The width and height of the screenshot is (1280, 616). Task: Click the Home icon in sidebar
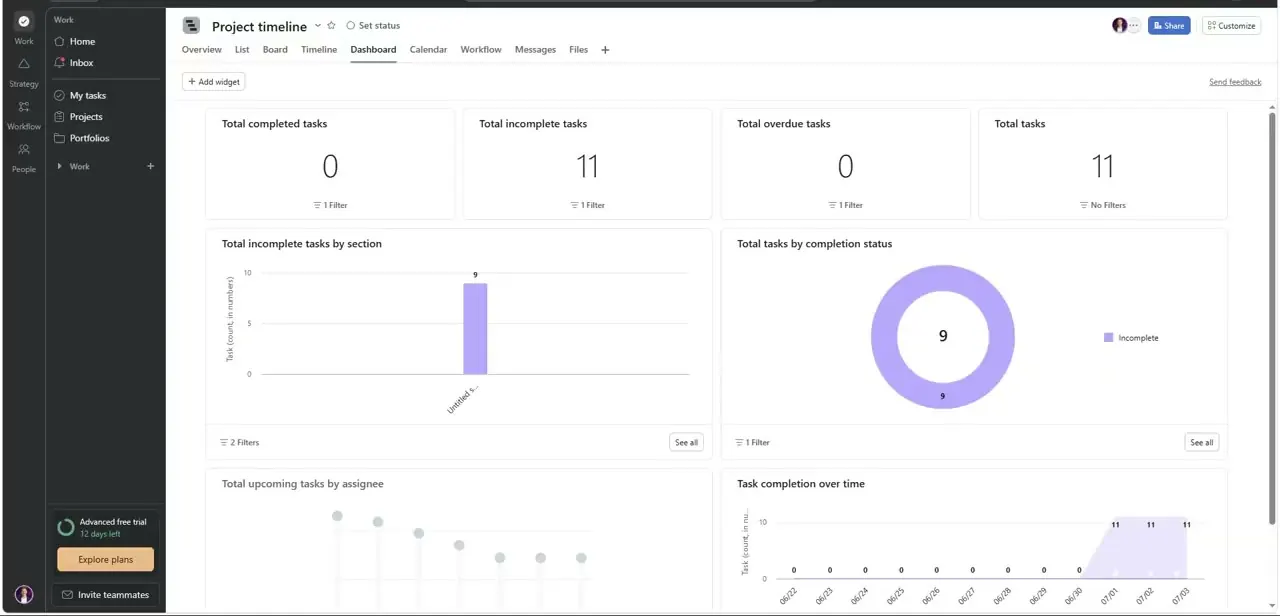point(60,41)
